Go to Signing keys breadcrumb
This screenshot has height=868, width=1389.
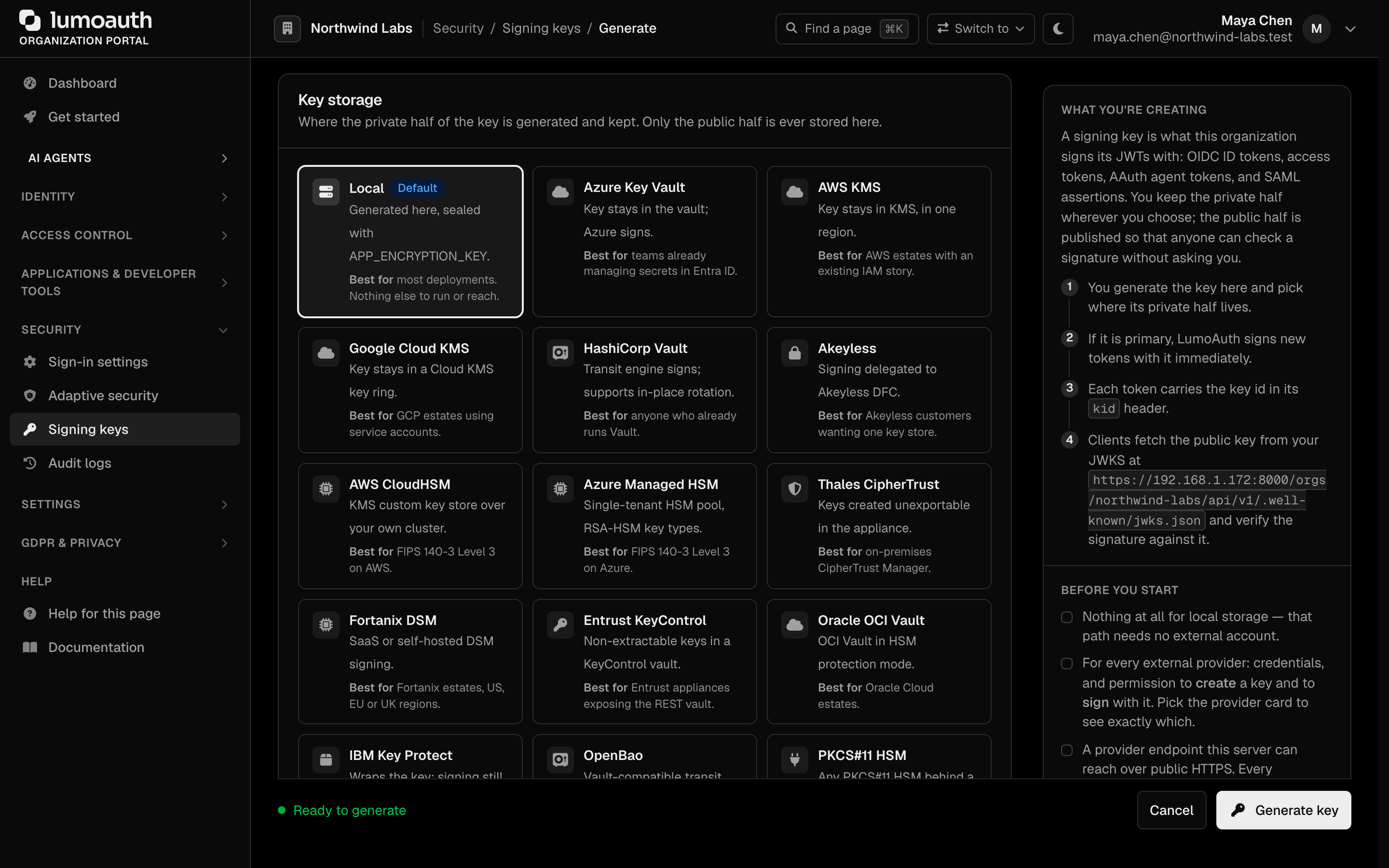point(541,28)
